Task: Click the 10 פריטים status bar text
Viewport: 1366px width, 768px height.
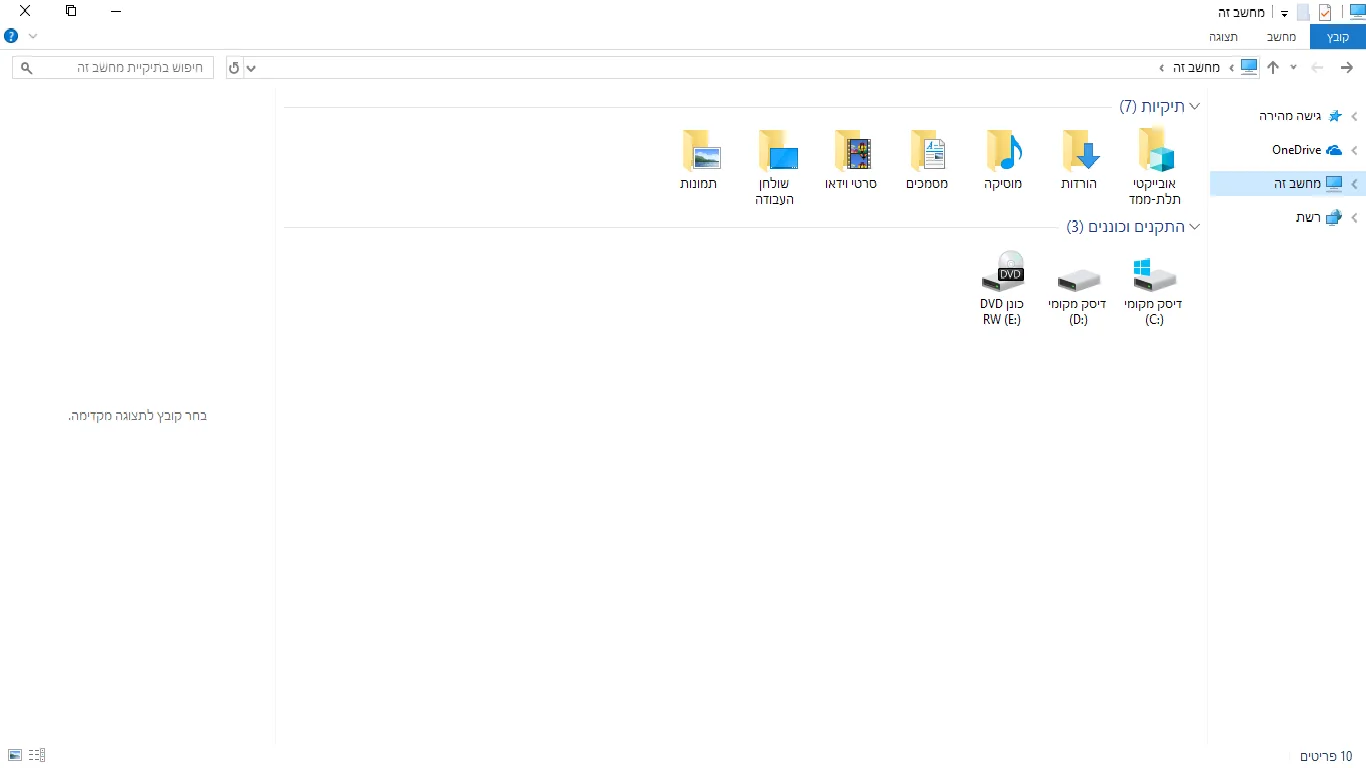Action: [x=1326, y=756]
